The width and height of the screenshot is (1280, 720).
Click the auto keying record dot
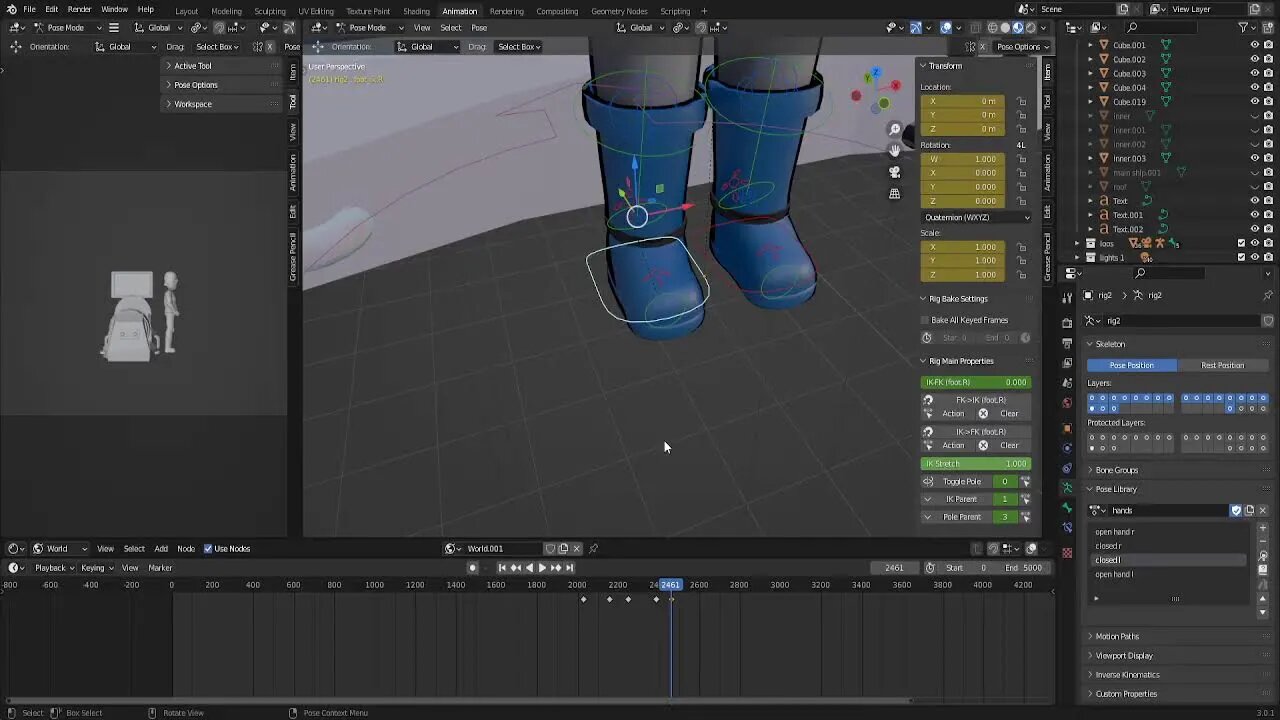point(473,567)
